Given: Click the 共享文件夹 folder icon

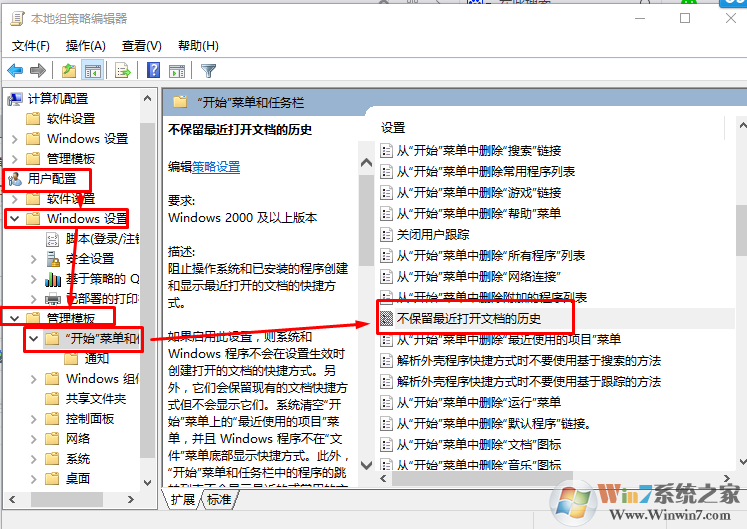Looking at the screenshot, I should pos(52,398).
